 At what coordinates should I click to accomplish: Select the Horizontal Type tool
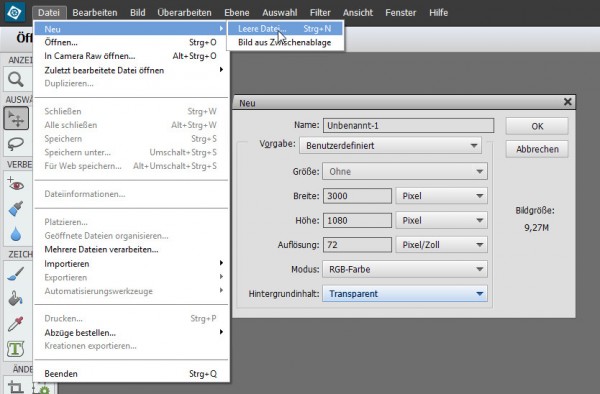click(16, 348)
